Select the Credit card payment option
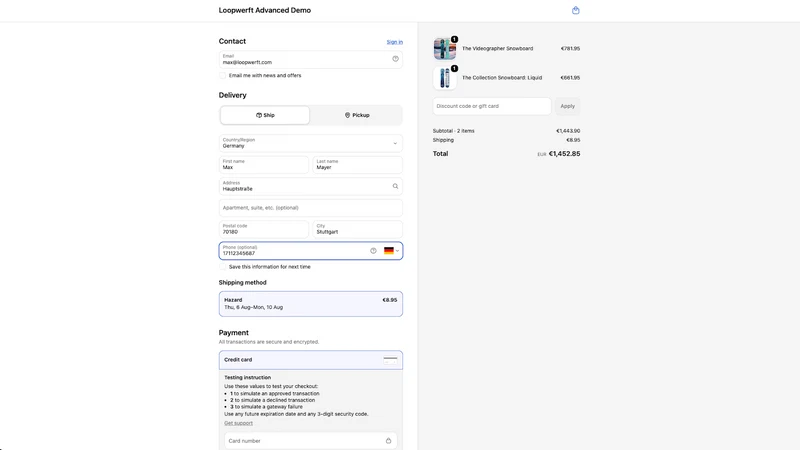This screenshot has width=800, height=450. [x=311, y=360]
